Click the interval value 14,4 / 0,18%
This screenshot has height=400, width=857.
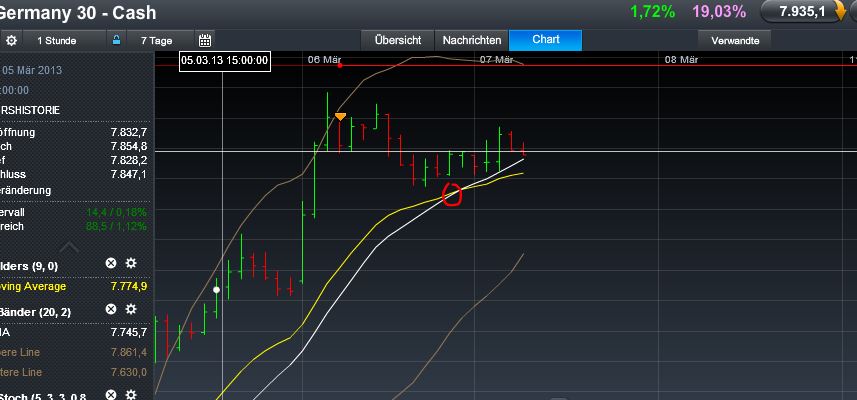pos(116,212)
